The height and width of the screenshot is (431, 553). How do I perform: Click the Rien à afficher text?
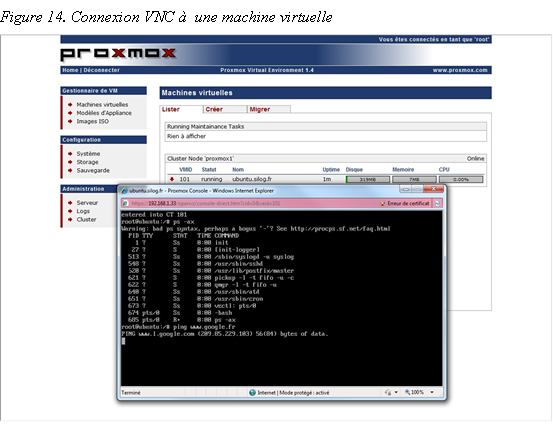(186, 136)
